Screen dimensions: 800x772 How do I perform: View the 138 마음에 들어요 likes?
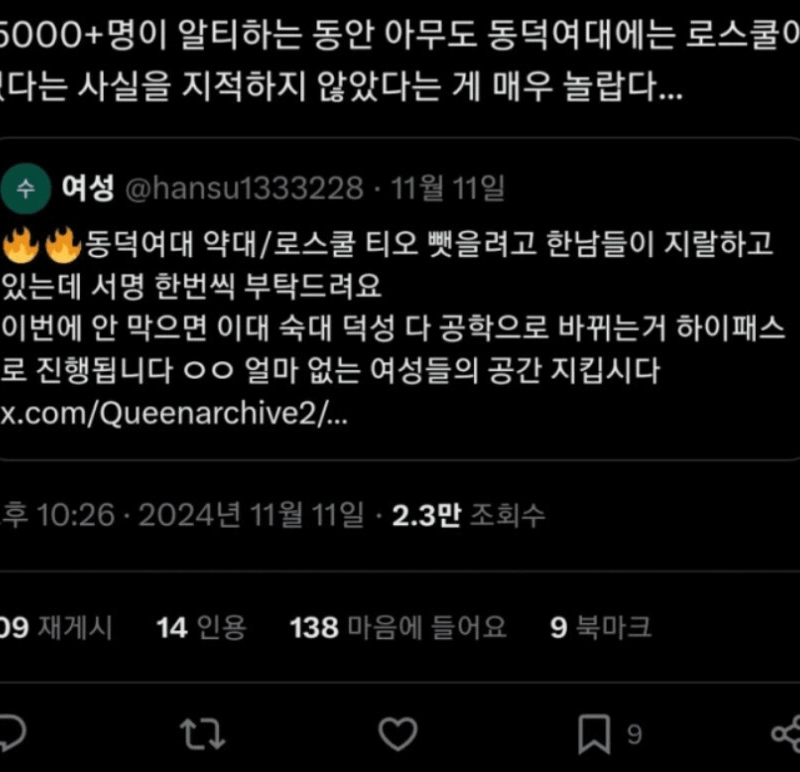click(x=398, y=627)
